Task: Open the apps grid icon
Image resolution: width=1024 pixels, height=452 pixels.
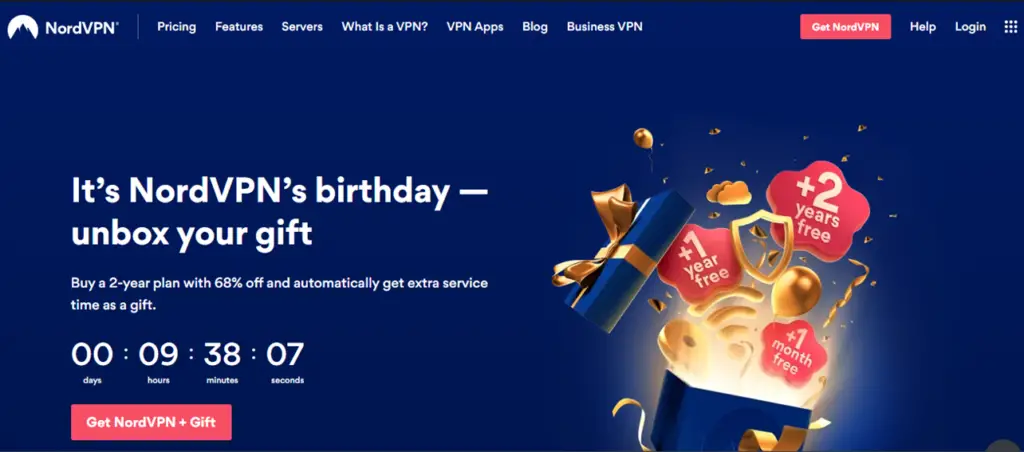Action: pos(1010,27)
